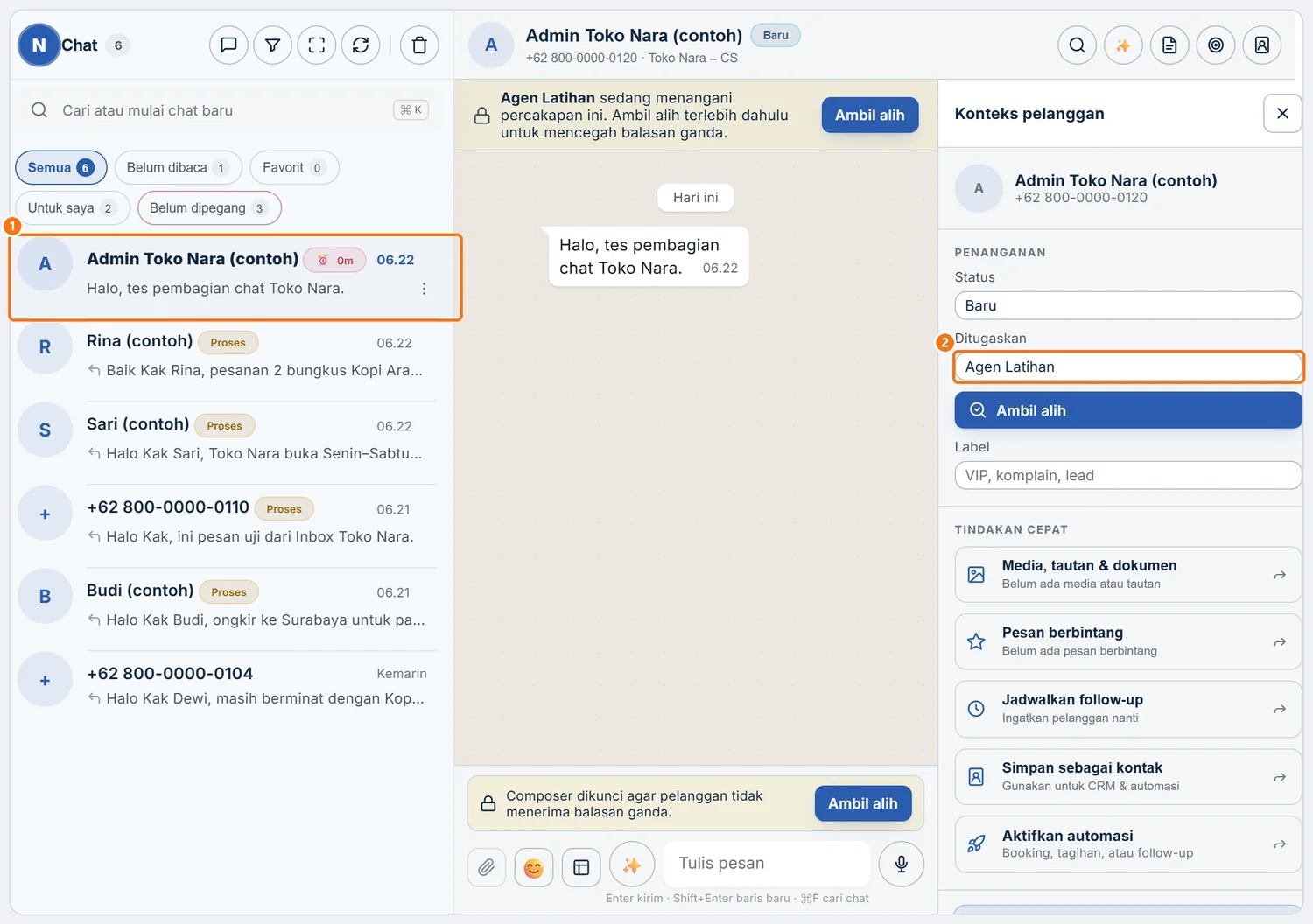Image resolution: width=1313 pixels, height=924 pixels.
Task: Open the message templates icon in composer
Action: point(581,867)
